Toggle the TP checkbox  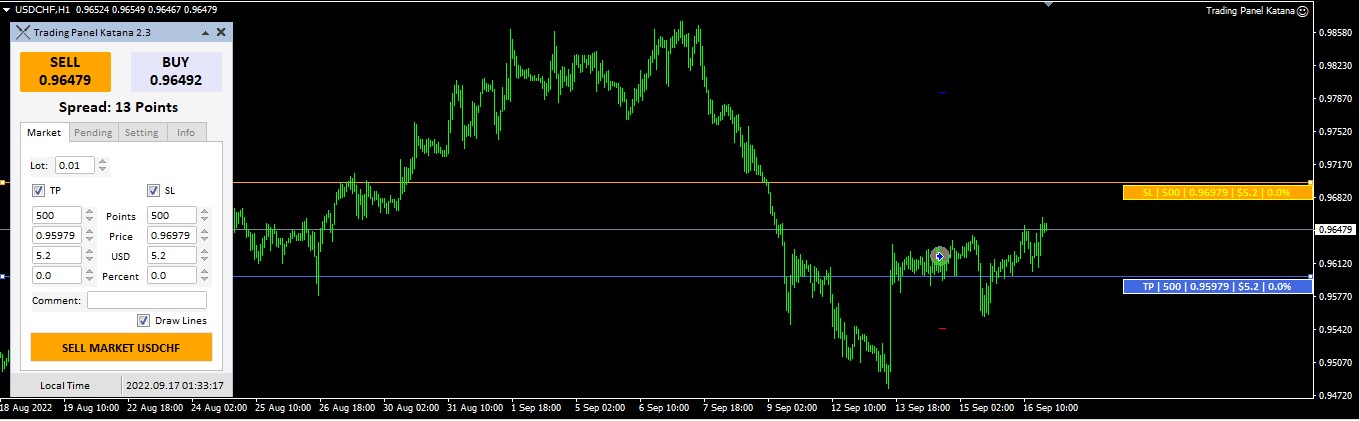(39, 190)
